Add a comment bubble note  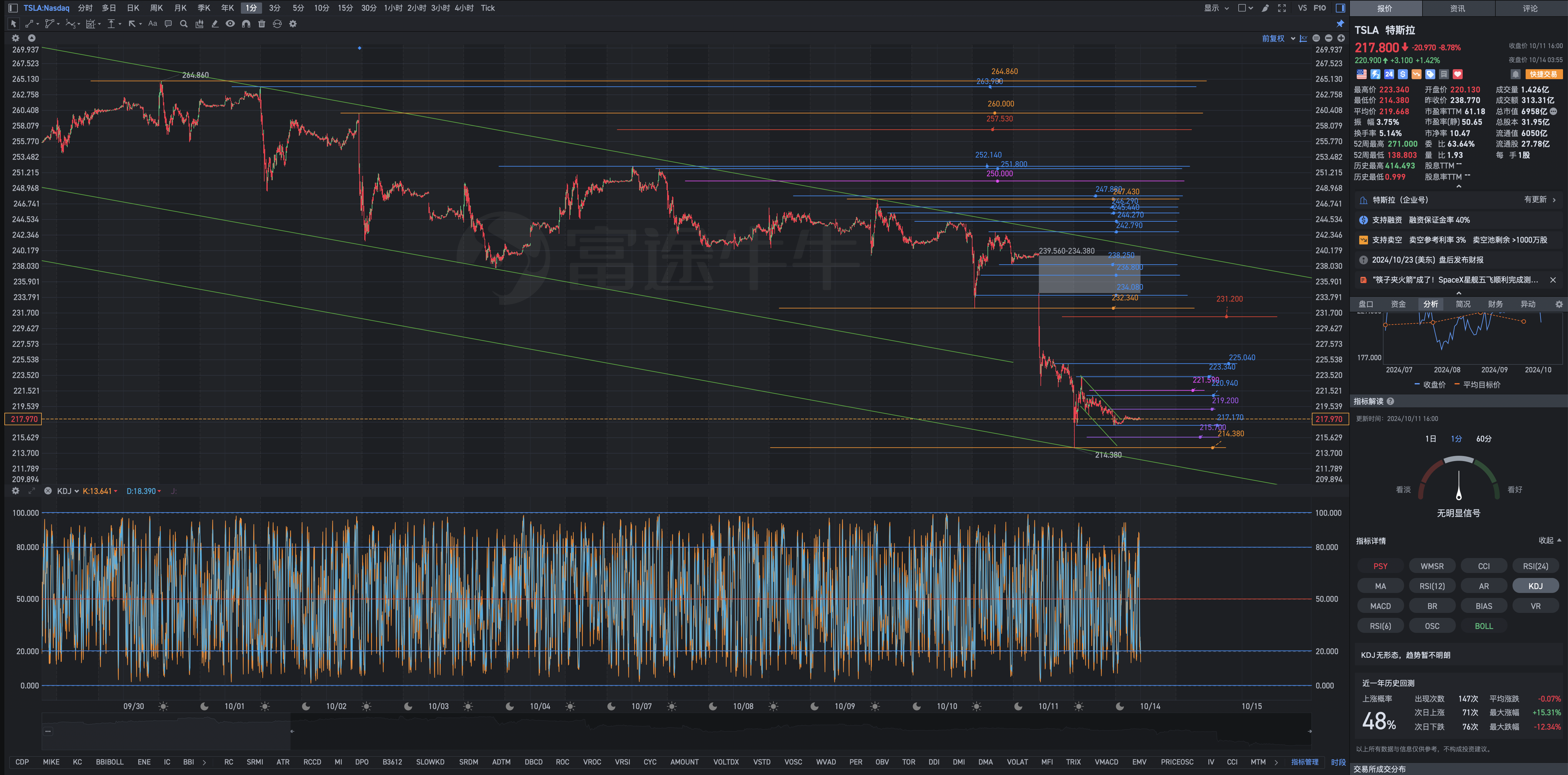(x=168, y=24)
